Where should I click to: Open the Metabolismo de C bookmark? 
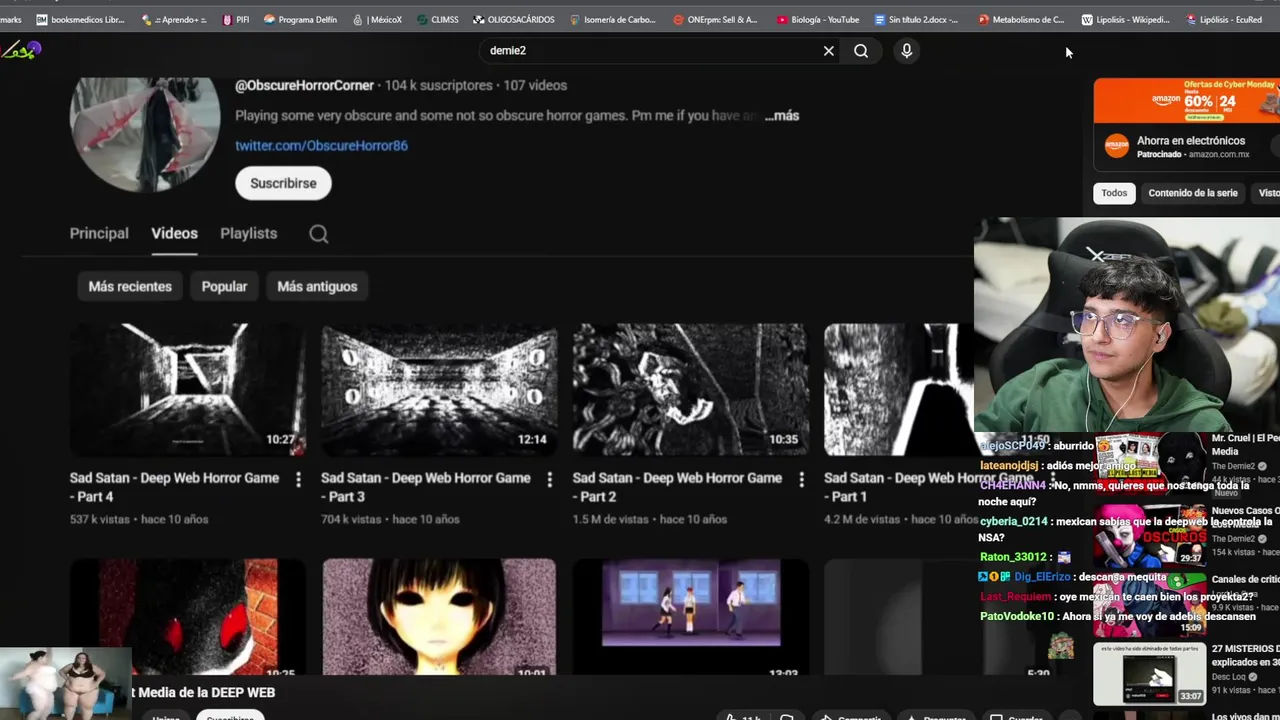point(1021,19)
